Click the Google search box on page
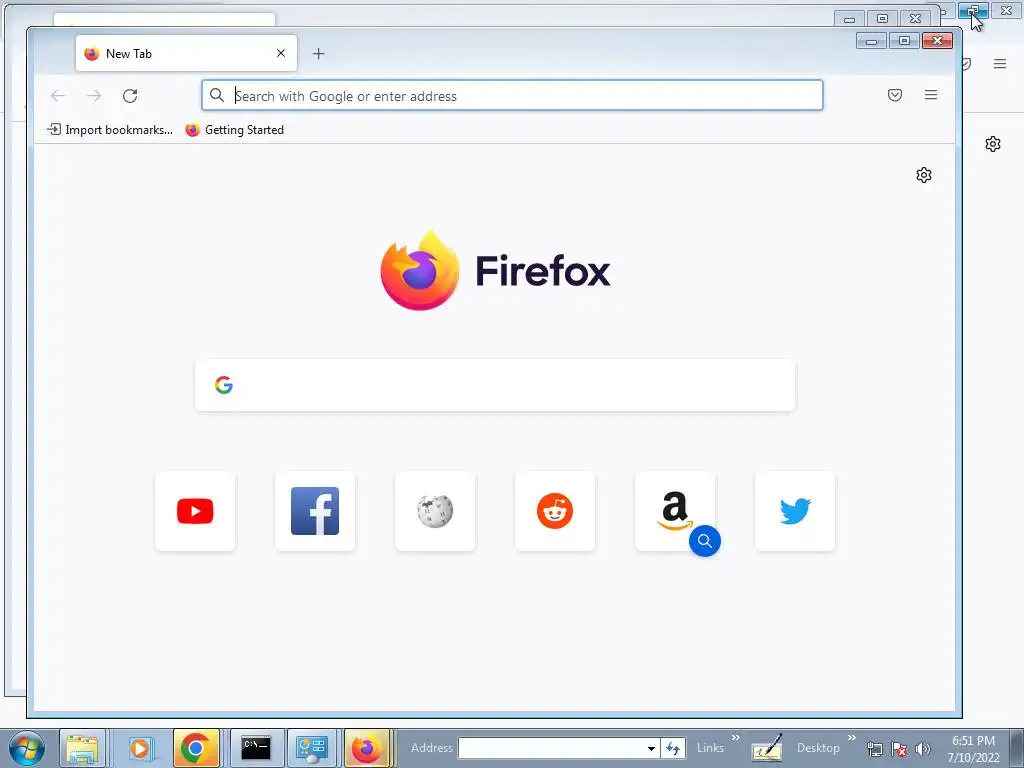 click(495, 385)
